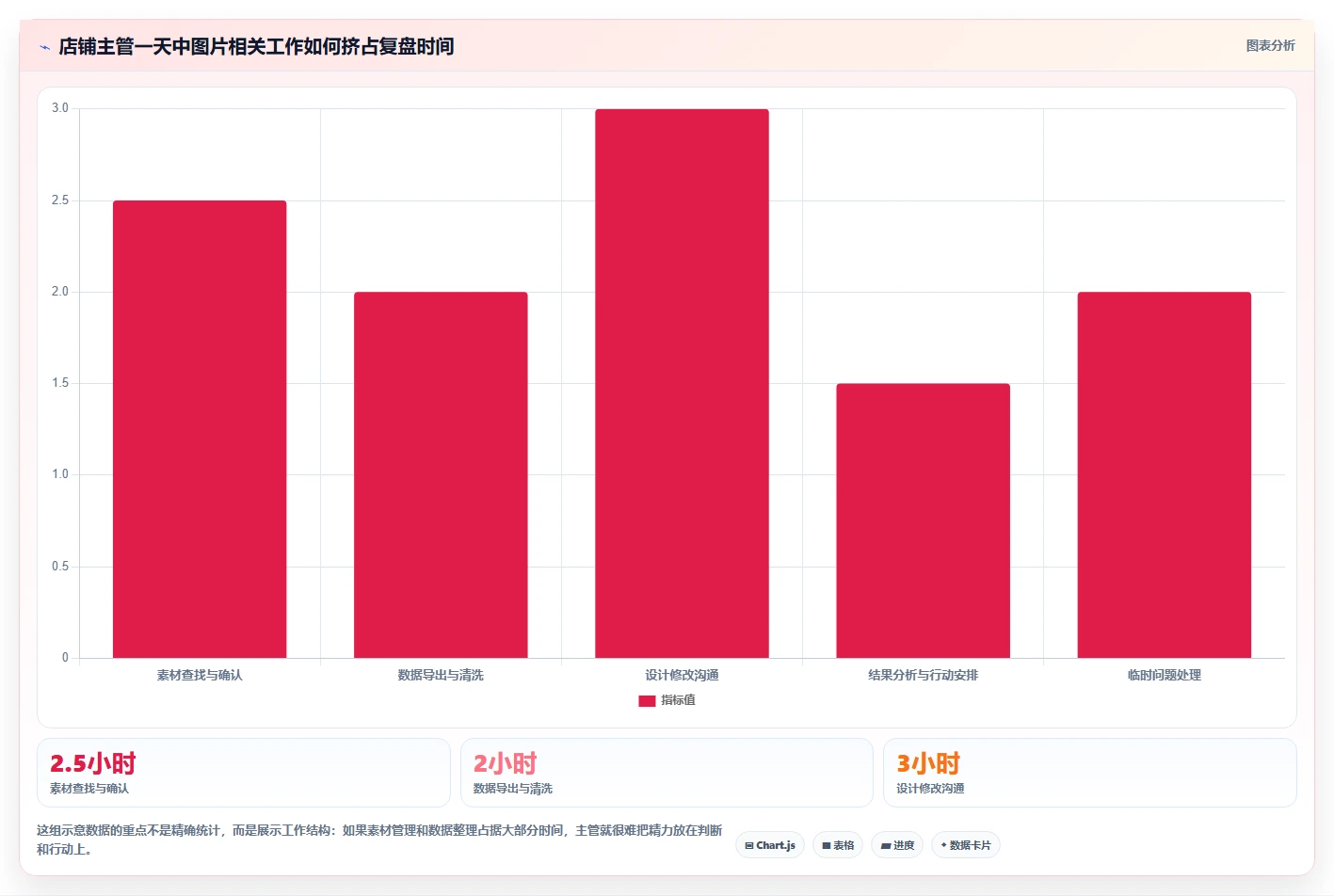Click the red legend color box for 指标值
Image resolution: width=1334 pixels, height=896 pixels.
647,701
